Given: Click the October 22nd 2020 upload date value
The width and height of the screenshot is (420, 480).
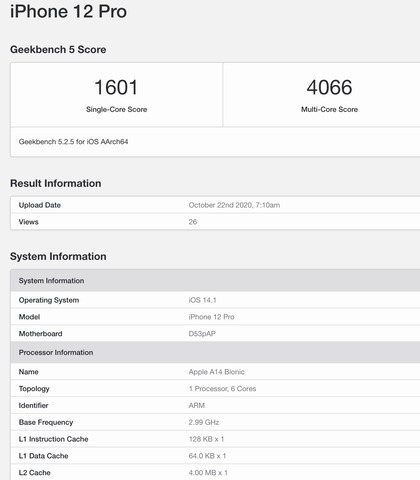Looking at the screenshot, I should 234,205.
